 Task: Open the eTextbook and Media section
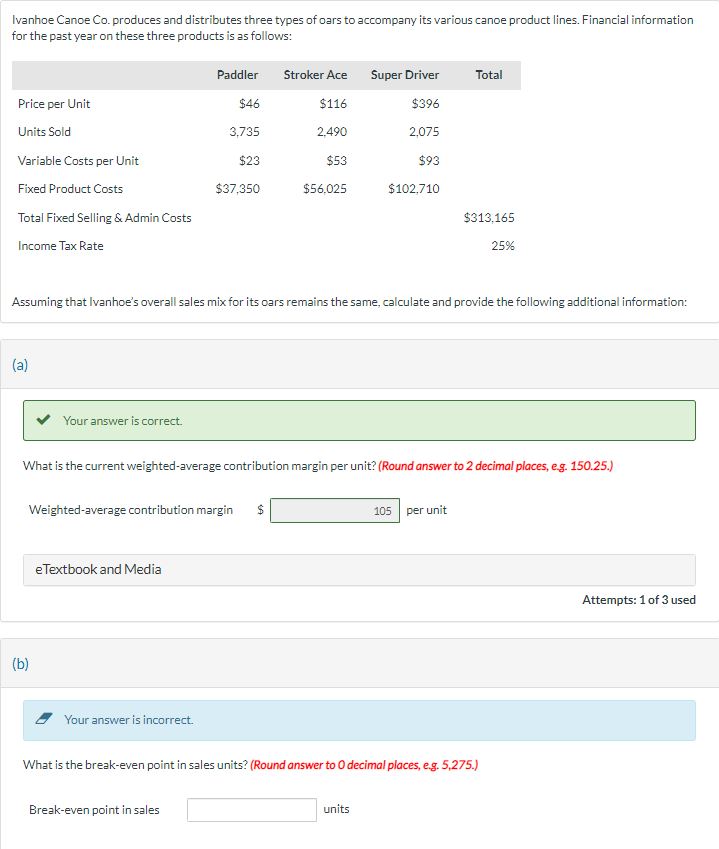(x=359, y=570)
